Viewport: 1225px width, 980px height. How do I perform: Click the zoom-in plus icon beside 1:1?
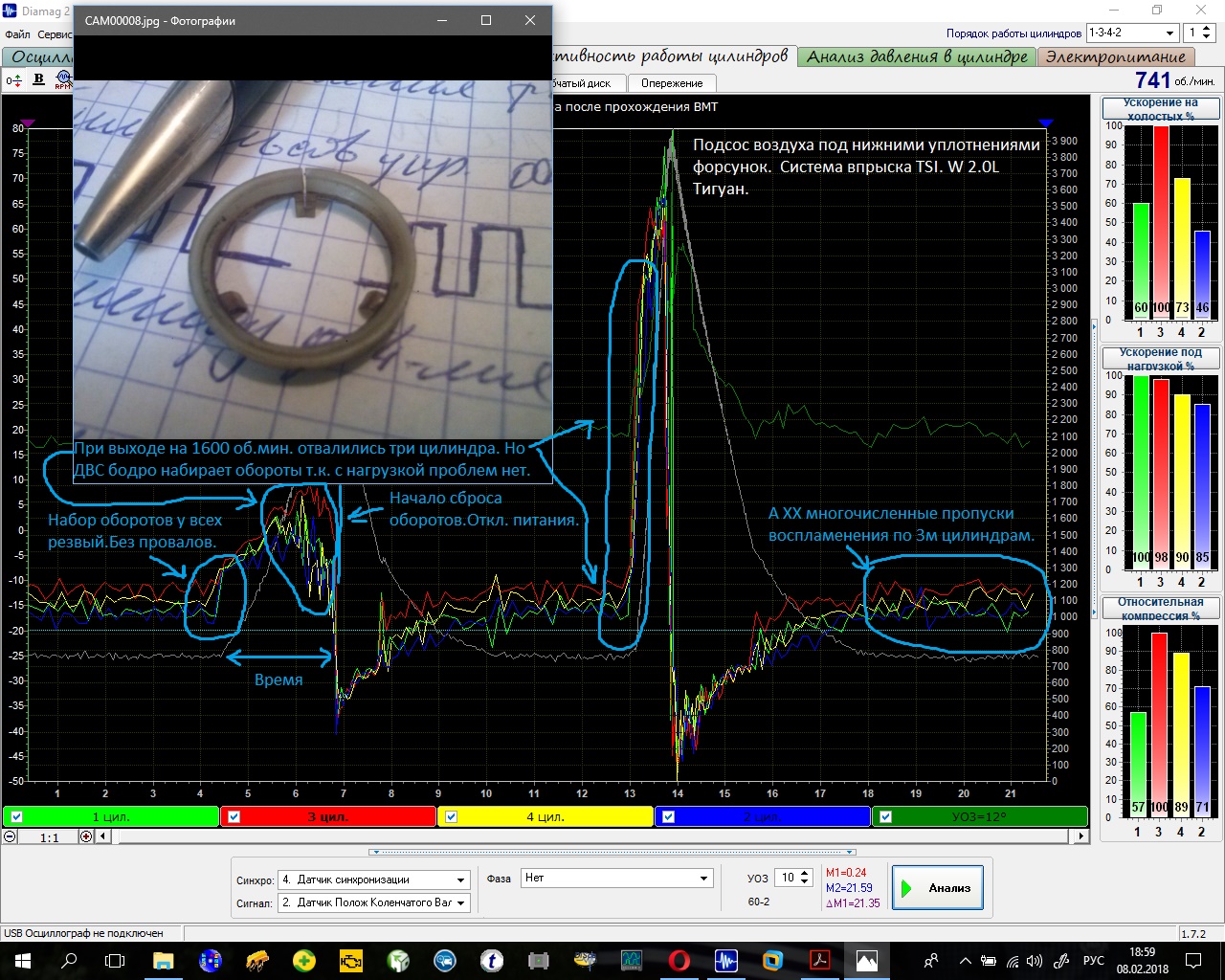(x=86, y=835)
